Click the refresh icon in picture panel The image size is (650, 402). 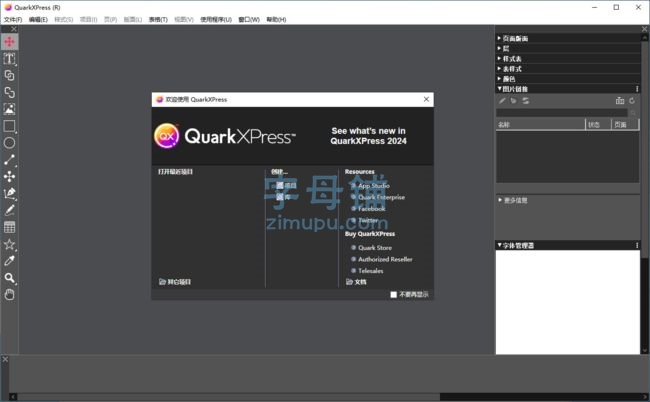coord(632,101)
